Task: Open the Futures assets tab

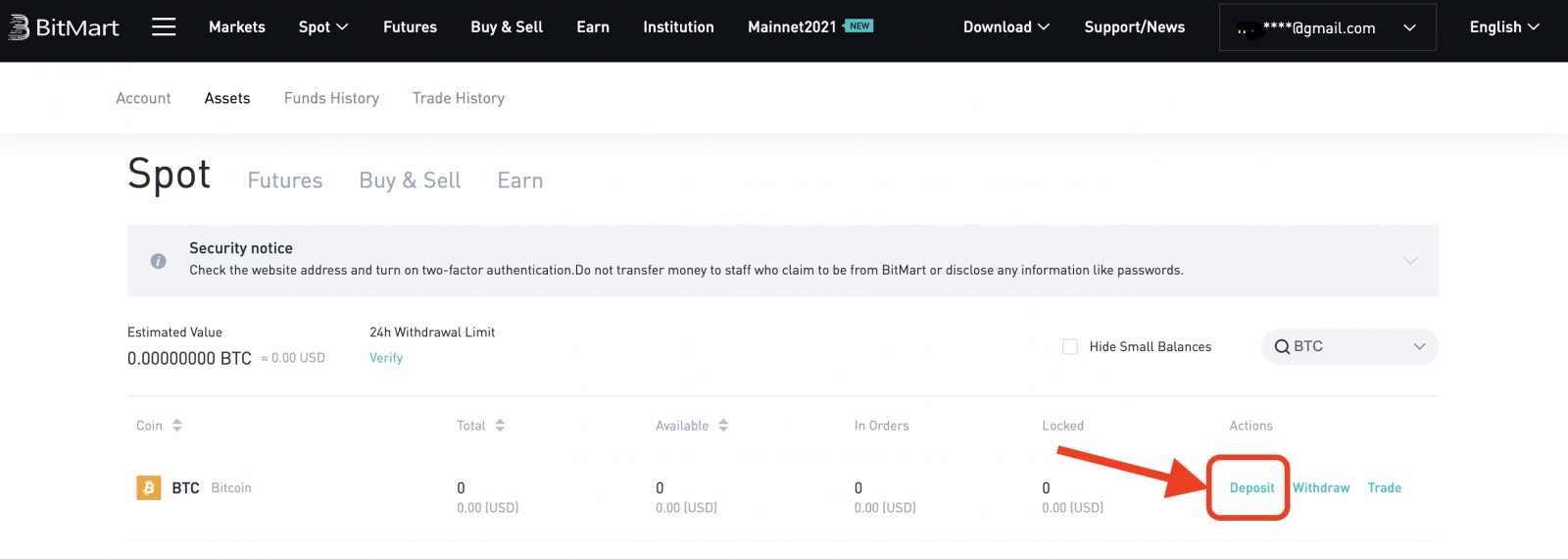Action: [x=285, y=180]
